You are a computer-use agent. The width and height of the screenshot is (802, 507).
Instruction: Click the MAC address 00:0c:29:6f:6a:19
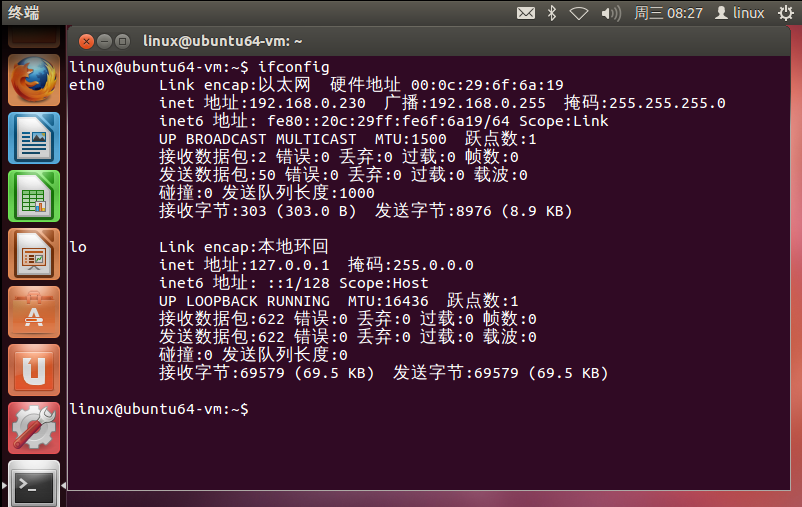tap(487, 85)
